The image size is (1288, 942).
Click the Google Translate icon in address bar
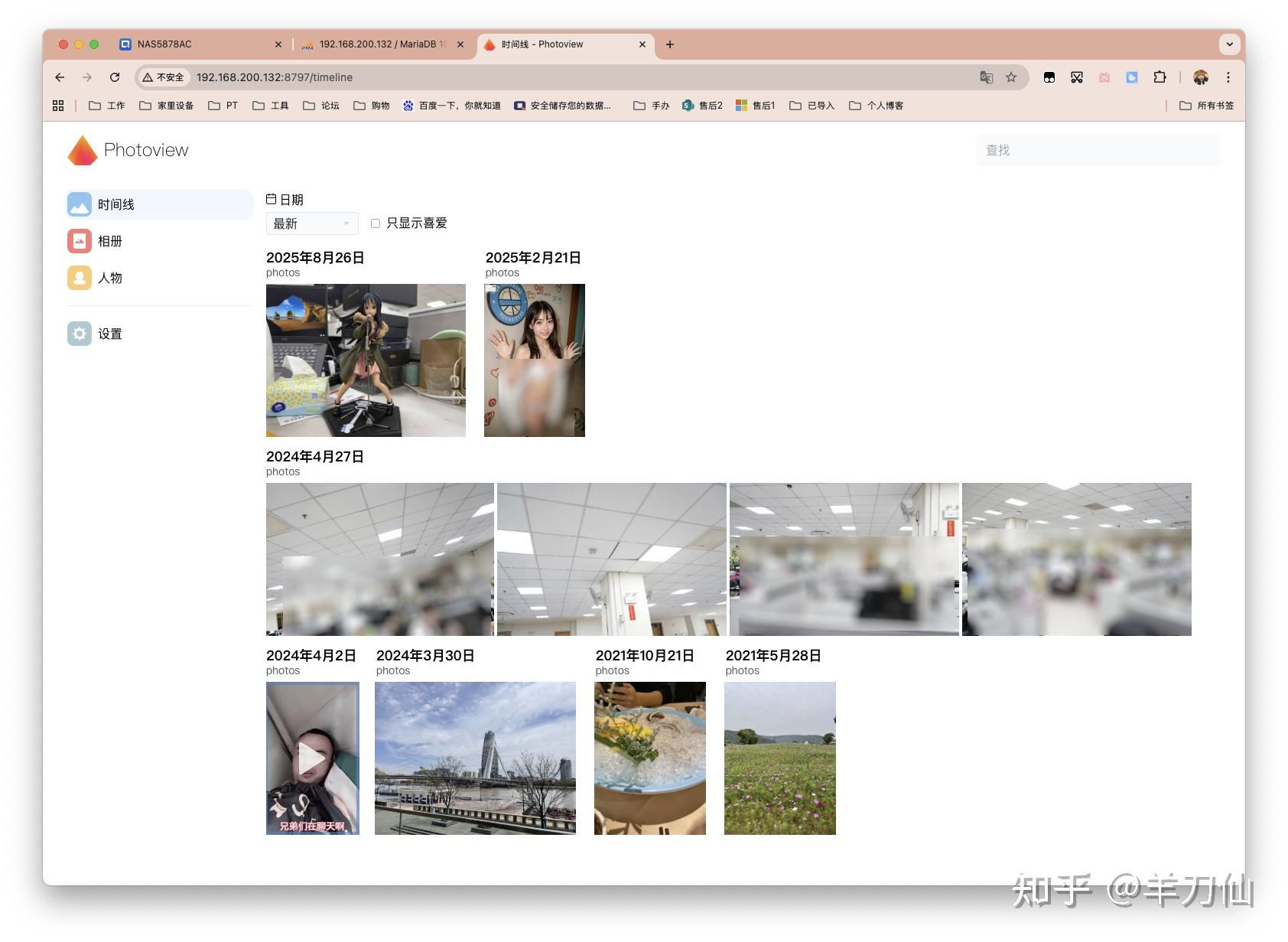coord(986,77)
